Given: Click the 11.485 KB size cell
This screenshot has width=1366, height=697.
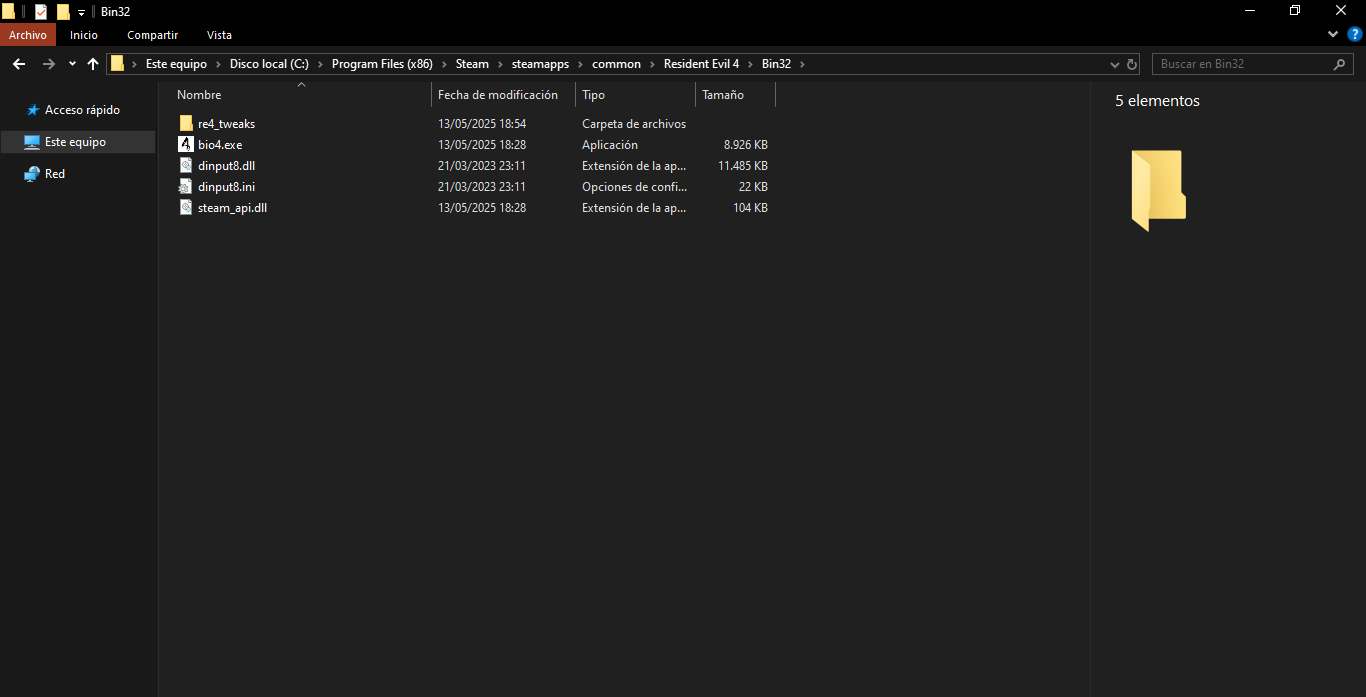Looking at the screenshot, I should [742, 166].
